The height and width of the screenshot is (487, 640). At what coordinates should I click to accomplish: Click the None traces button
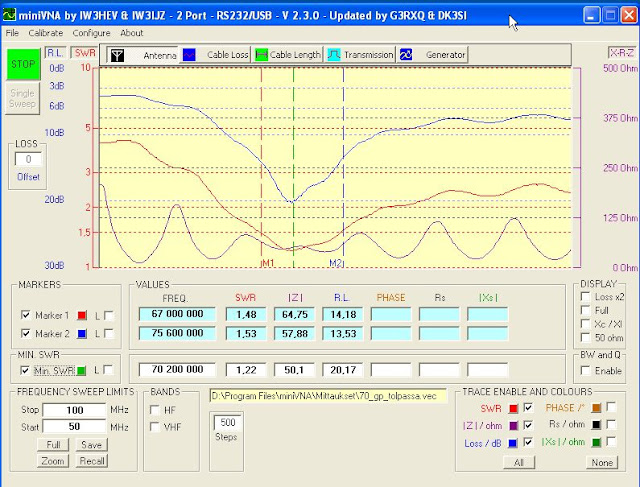602,463
